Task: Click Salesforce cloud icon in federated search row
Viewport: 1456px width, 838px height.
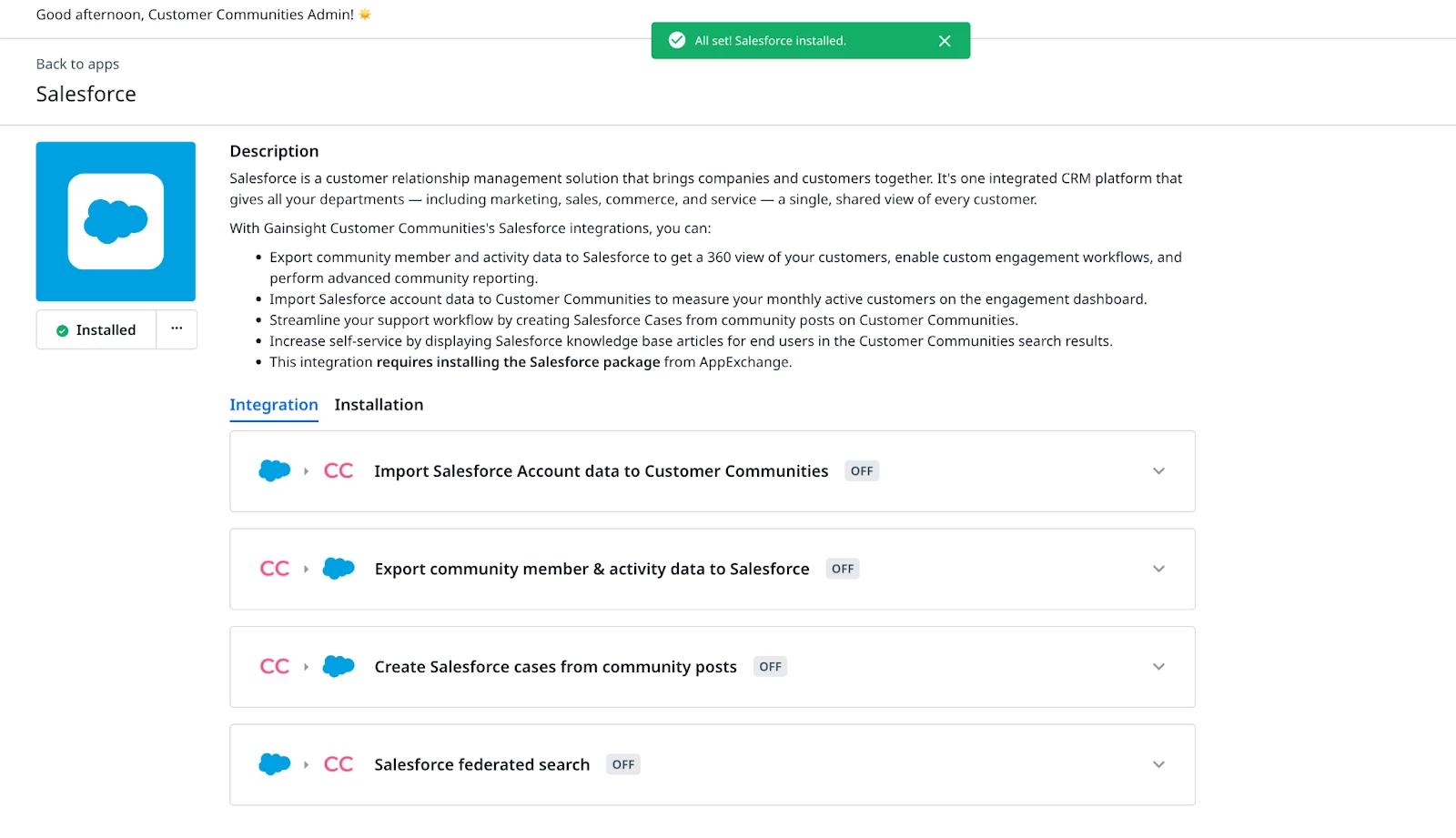Action: (x=274, y=764)
